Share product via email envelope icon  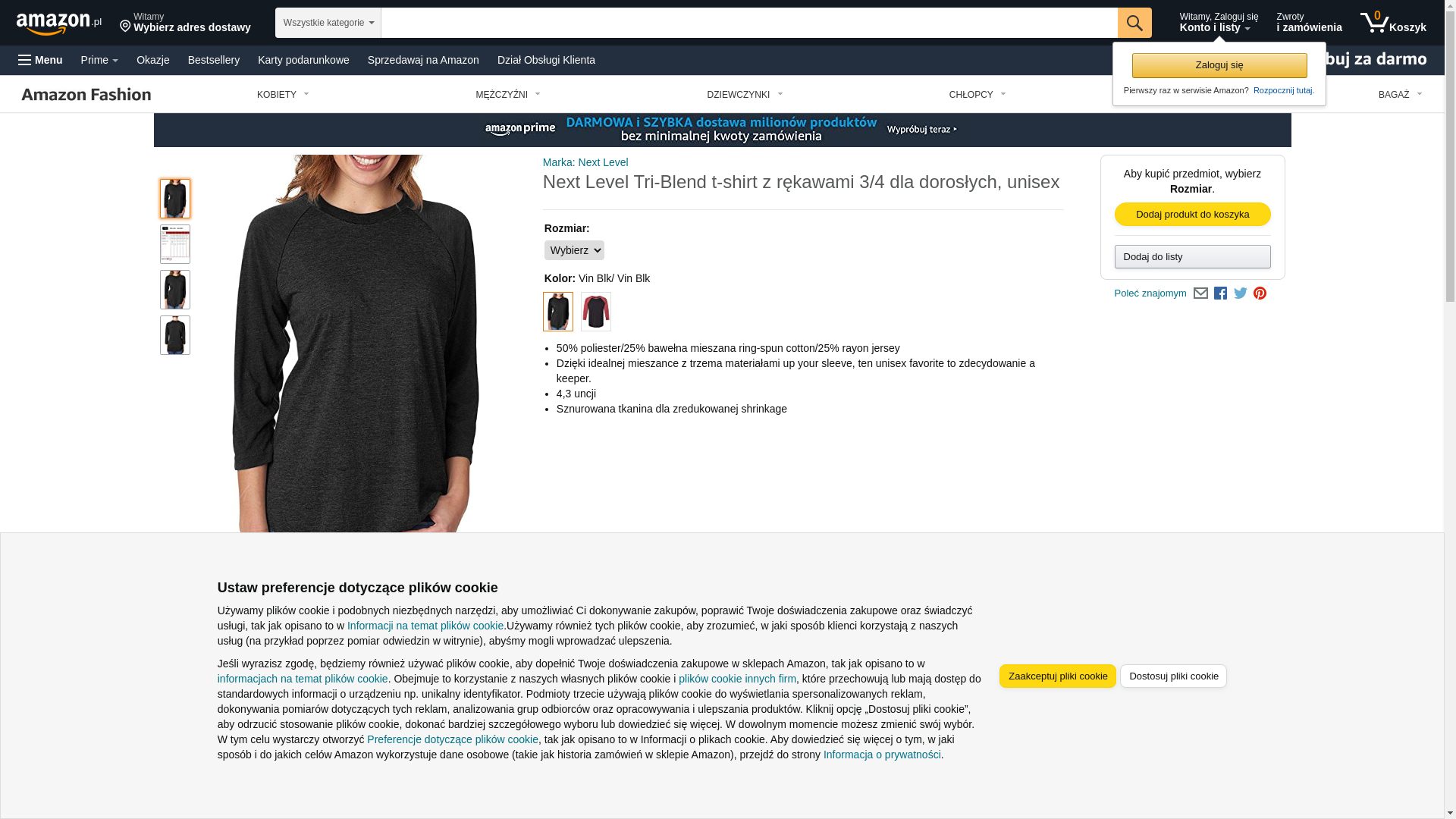[1200, 293]
